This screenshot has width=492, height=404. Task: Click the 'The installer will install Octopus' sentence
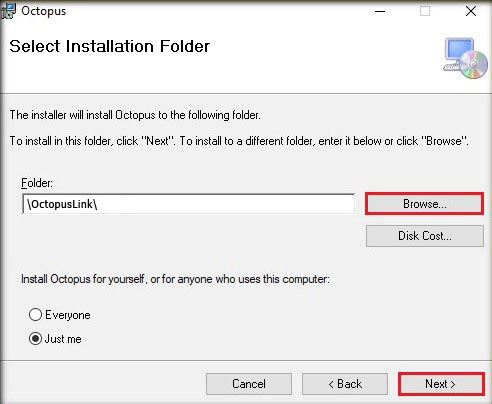click(x=135, y=115)
